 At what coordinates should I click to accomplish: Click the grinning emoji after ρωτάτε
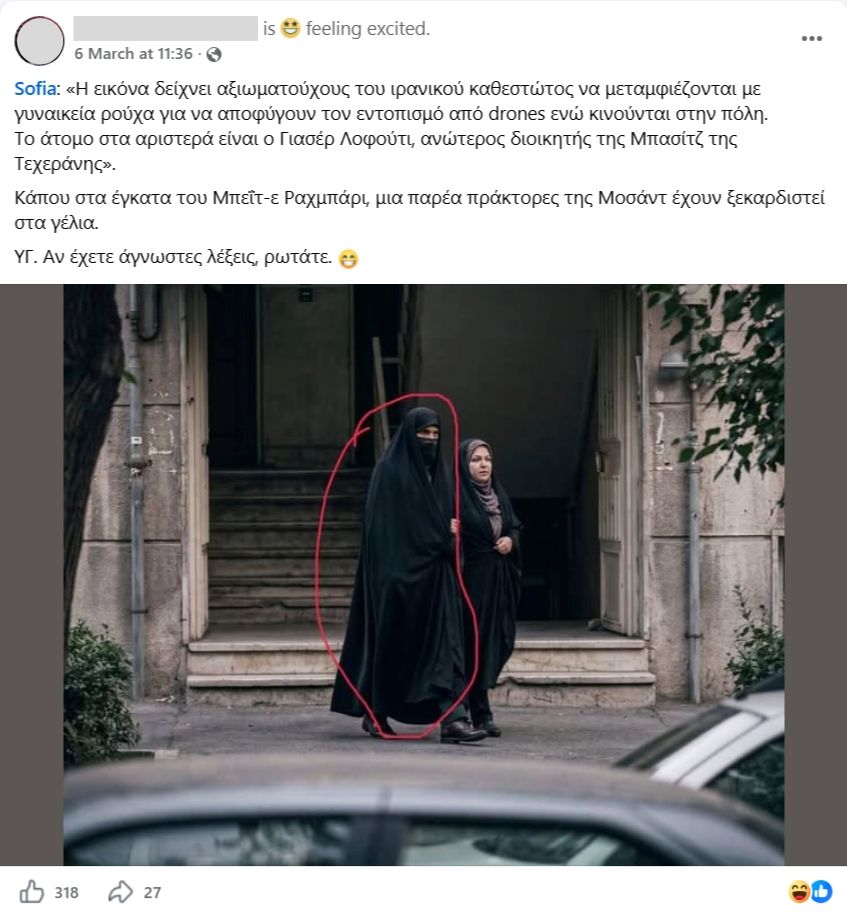click(348, 259)
